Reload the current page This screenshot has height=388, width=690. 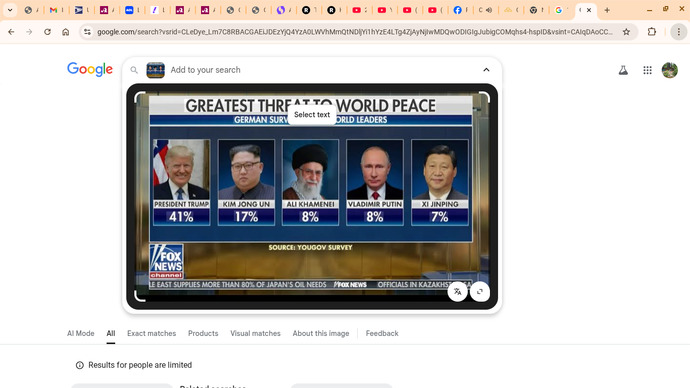tap(47, 32)
